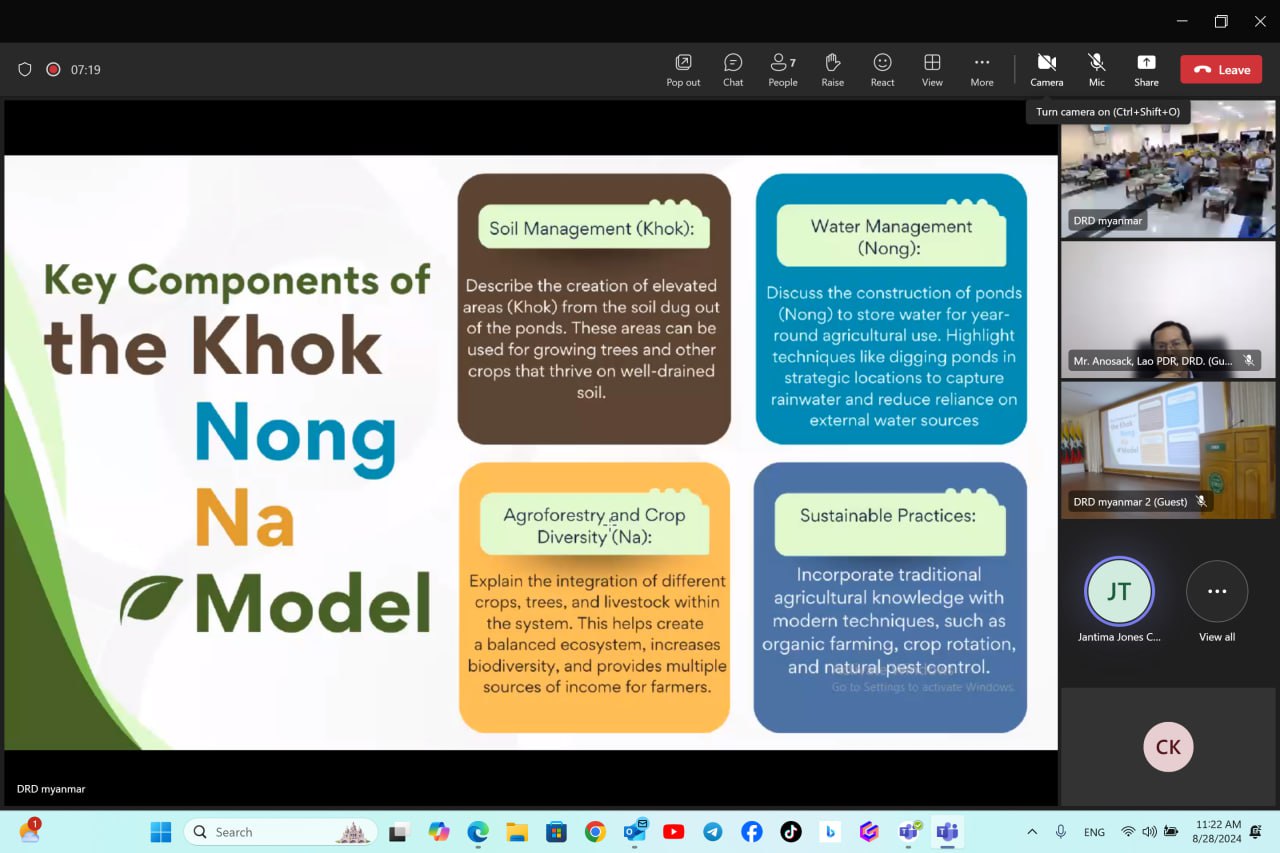Pop out the shared content
The height and width of the screenshot is (853, 1280).
(x=683, y=69)
